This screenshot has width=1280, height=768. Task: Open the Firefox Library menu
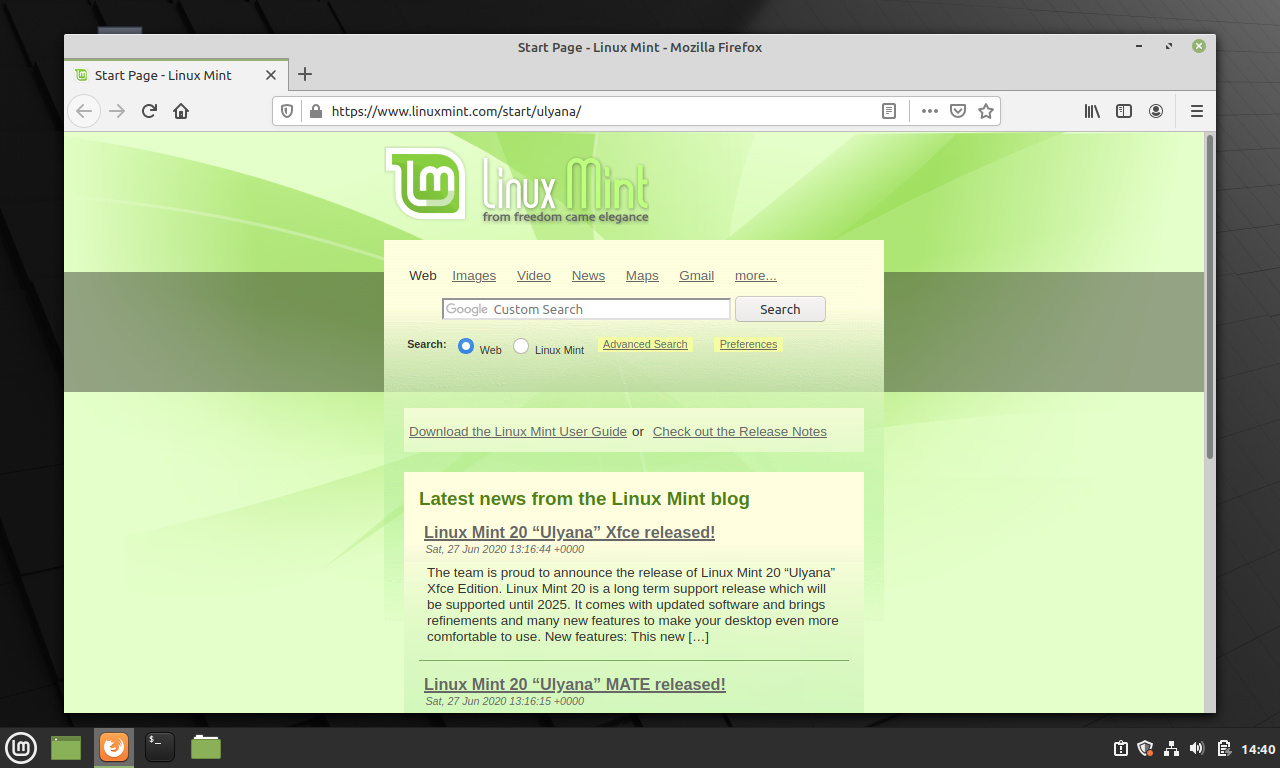pyautogui.click(x=1092, y=111)
